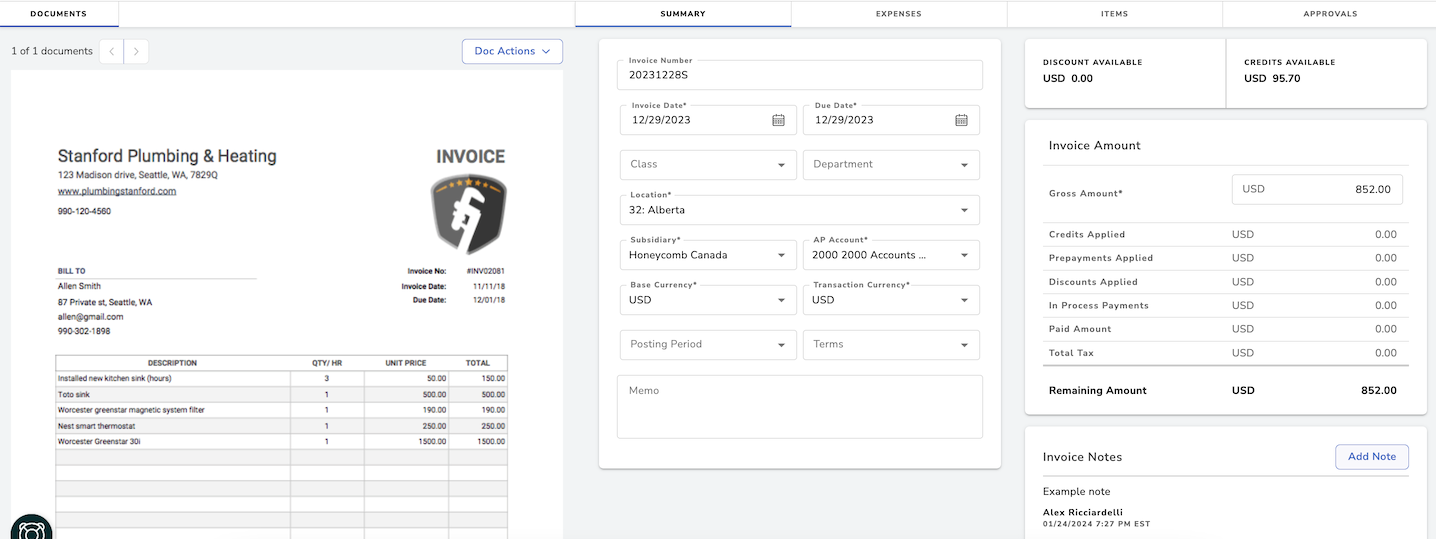Go to the previous document arrow
Screen dimensions: 1436x539
(x=111, y=51)
